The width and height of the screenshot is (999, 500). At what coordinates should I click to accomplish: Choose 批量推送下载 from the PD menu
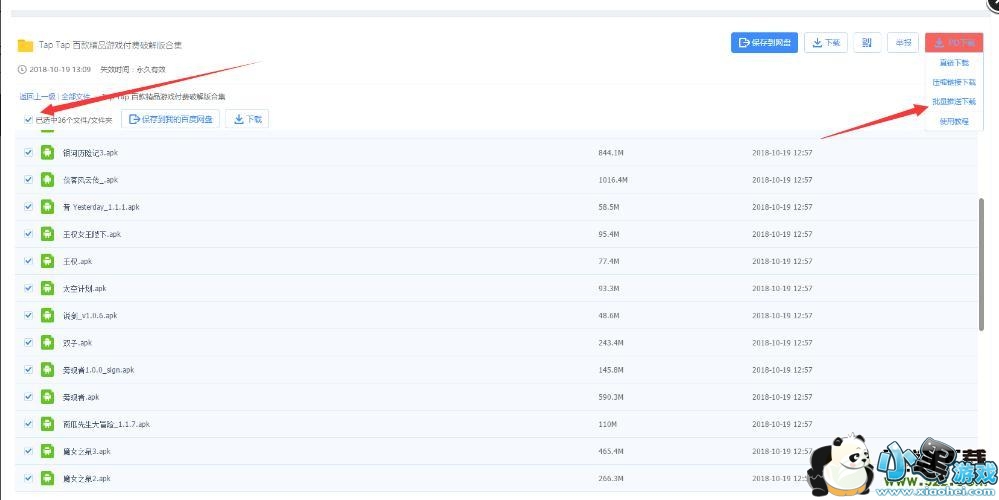click(954, 101)
